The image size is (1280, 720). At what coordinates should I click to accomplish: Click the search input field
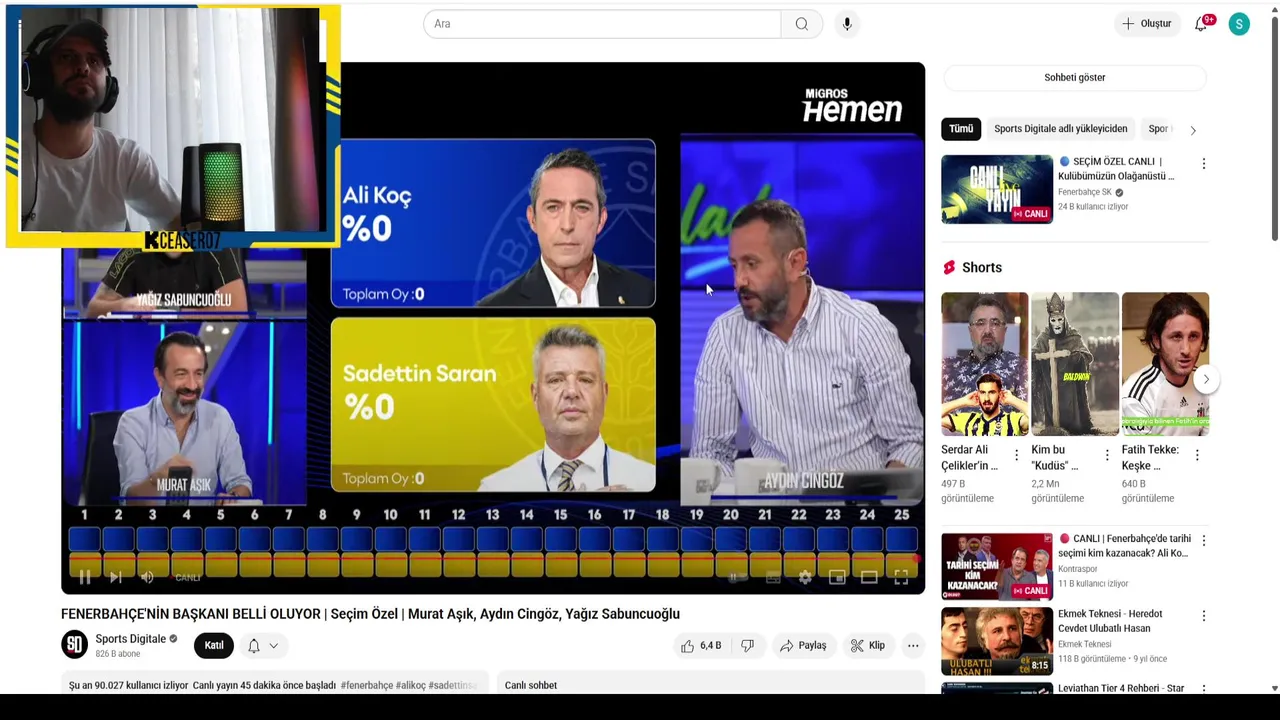pyautogui.click(x=602, y=24)
